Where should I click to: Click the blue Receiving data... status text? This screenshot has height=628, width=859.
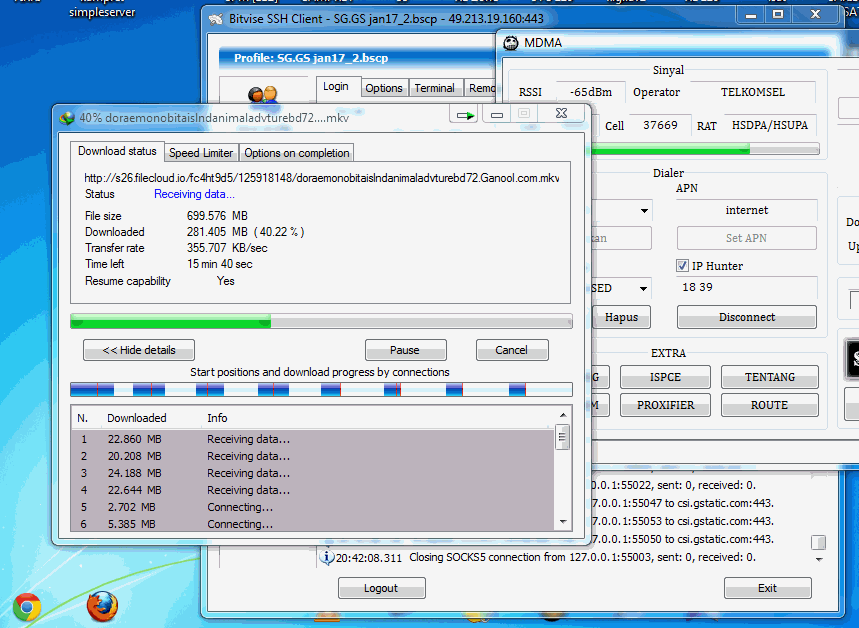pyautogui.click(x=194, y=194)
